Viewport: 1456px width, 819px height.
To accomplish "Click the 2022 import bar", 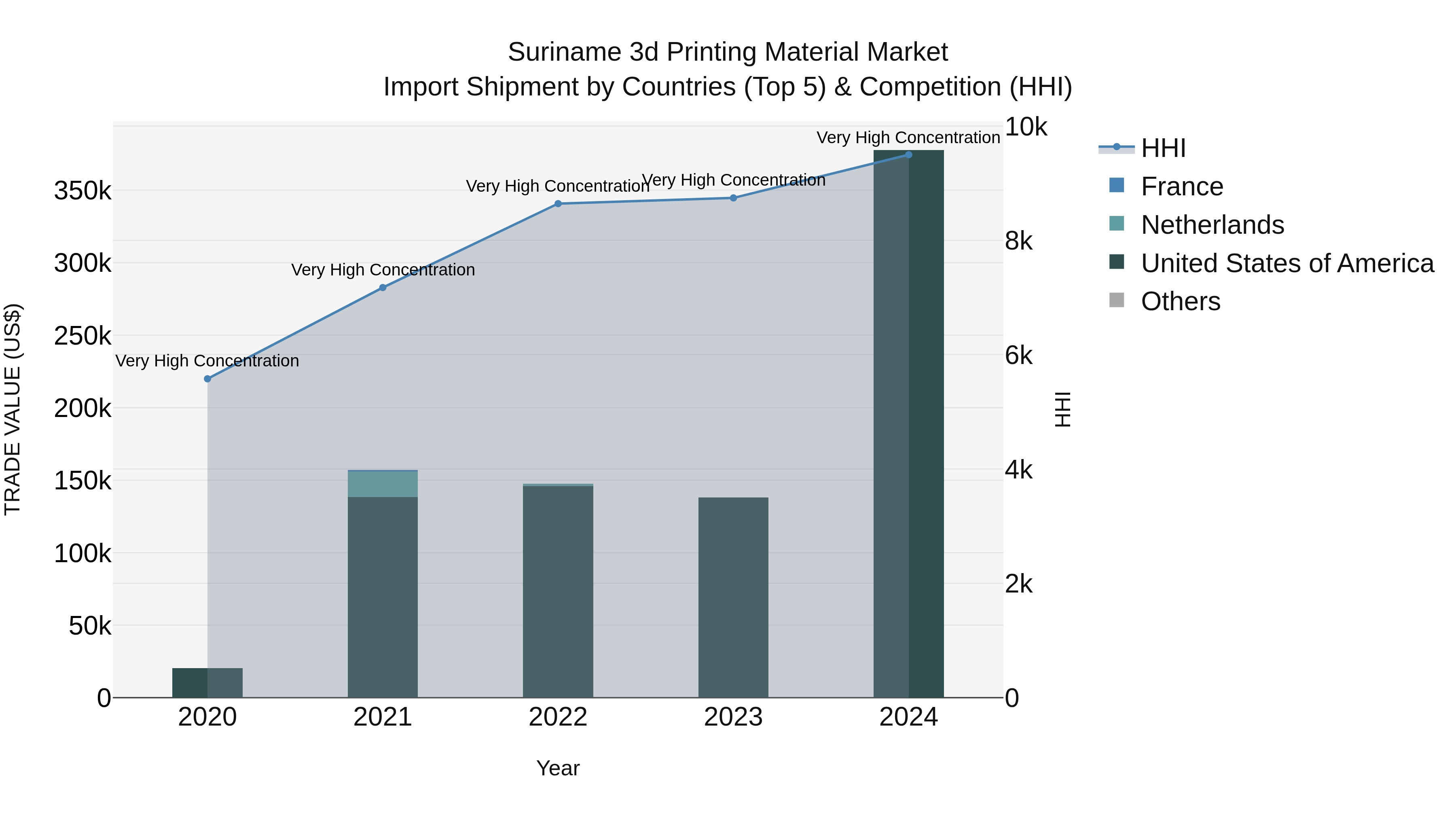I will pos(558,591).
